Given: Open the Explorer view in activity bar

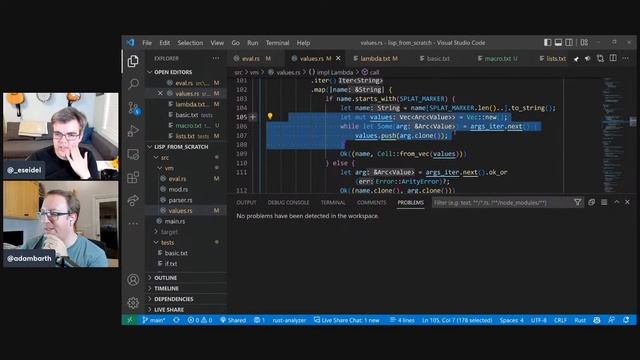Looking at the screenshot, I should point(133,61).
